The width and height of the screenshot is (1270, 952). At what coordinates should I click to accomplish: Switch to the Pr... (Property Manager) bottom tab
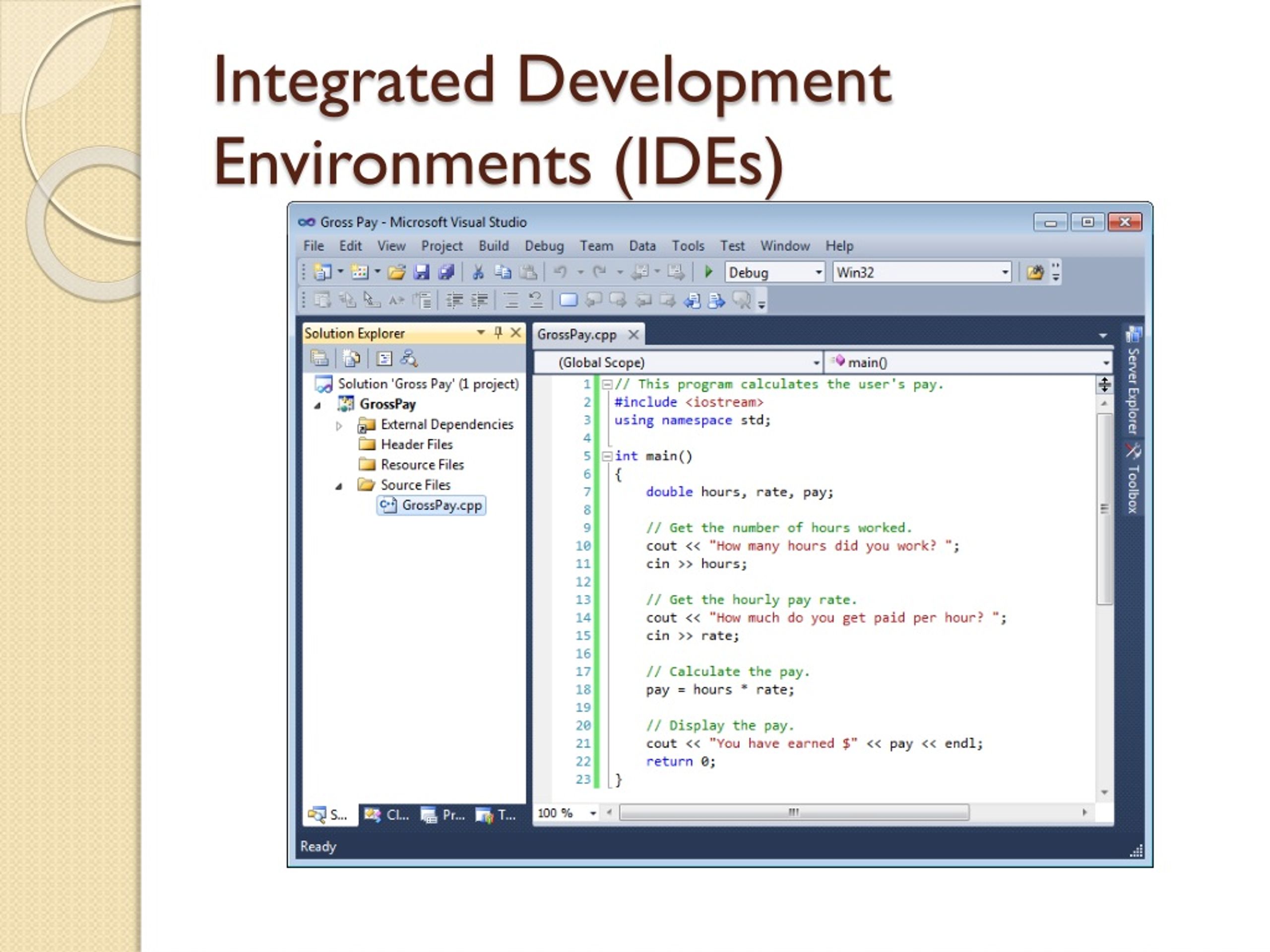[443, 815]
